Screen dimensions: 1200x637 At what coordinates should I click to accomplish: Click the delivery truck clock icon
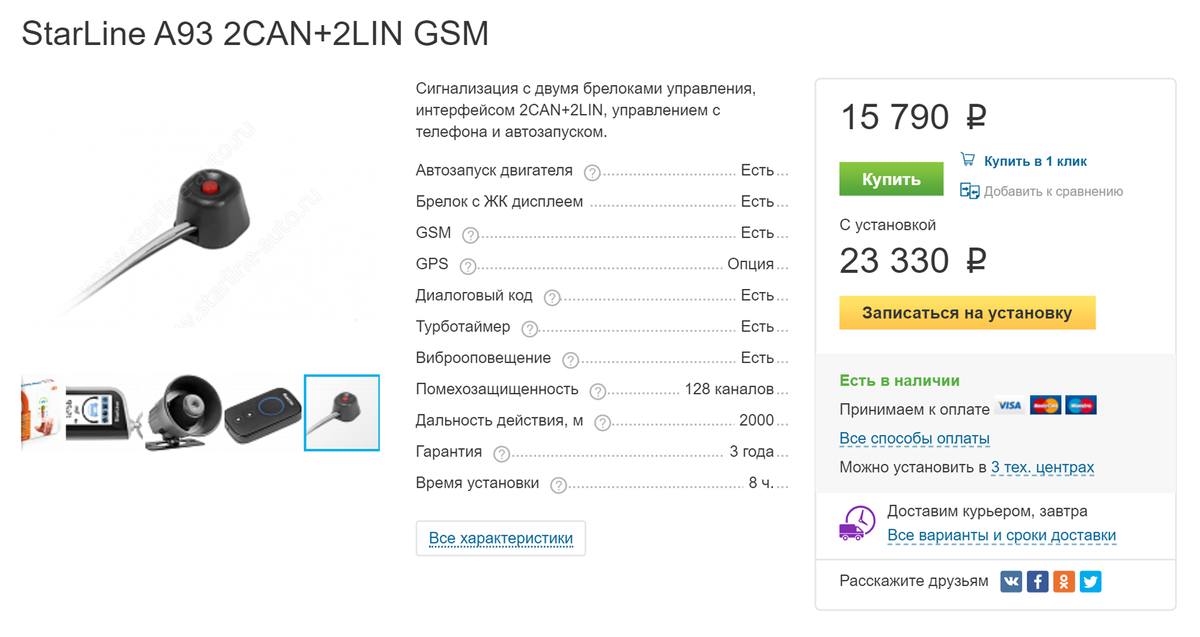856,523
